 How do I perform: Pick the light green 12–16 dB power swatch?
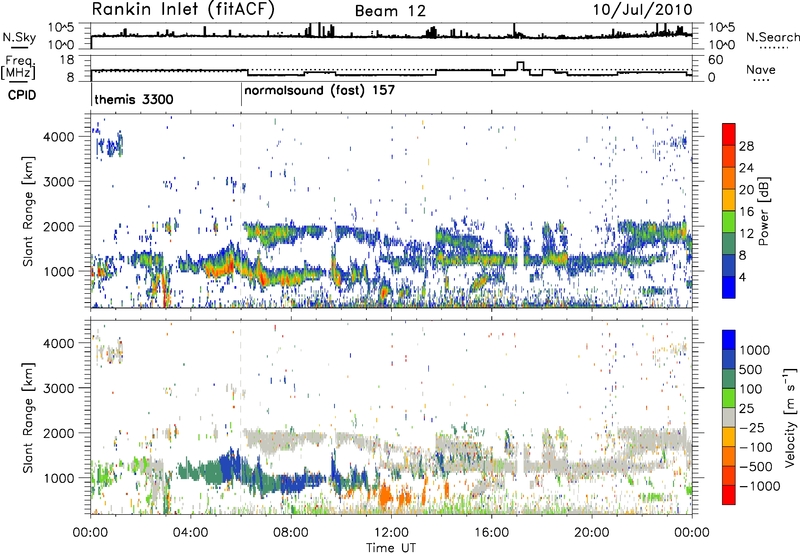pos(729,222)
